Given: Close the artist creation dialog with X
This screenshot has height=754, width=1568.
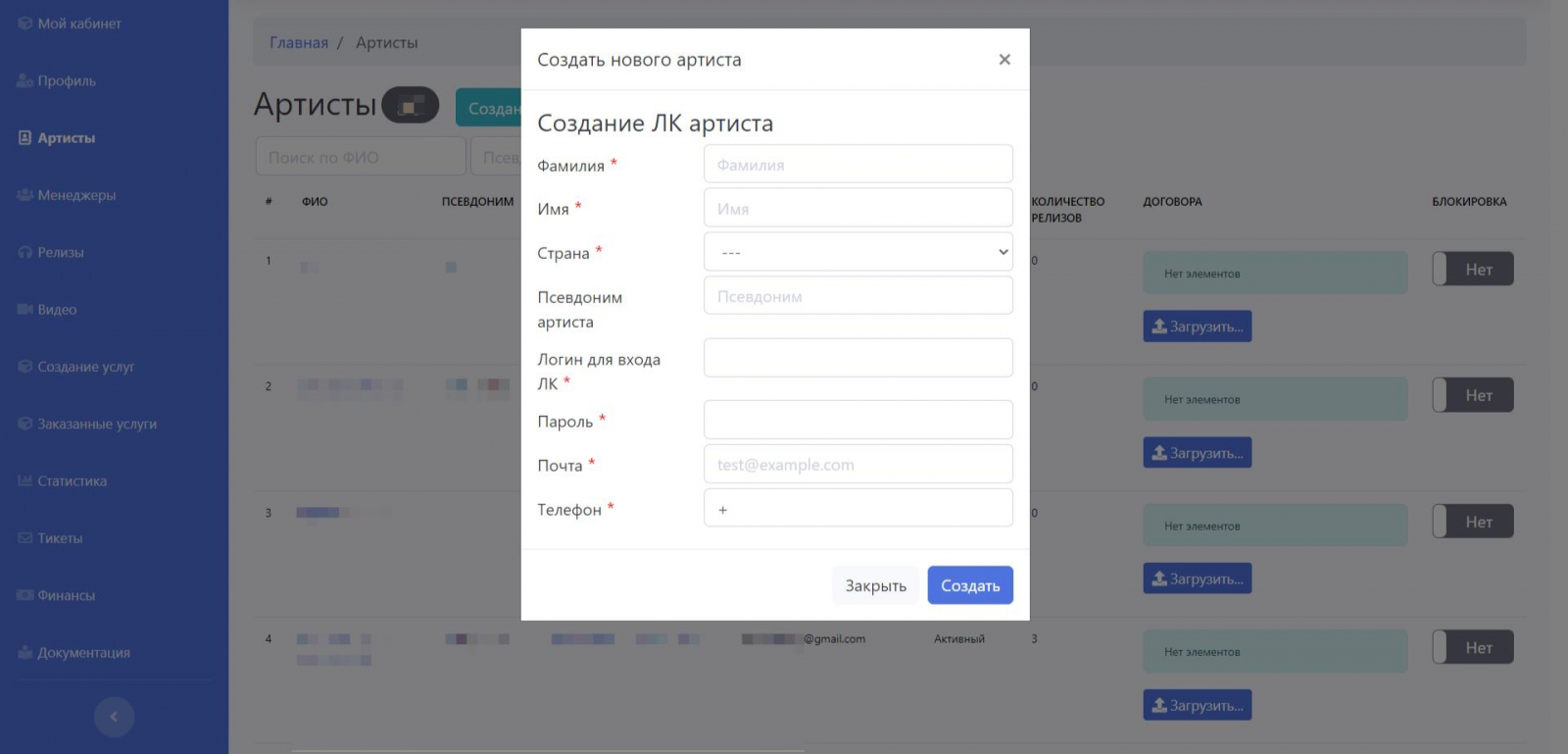Looking at the screenshot, I should [1004, 60].
